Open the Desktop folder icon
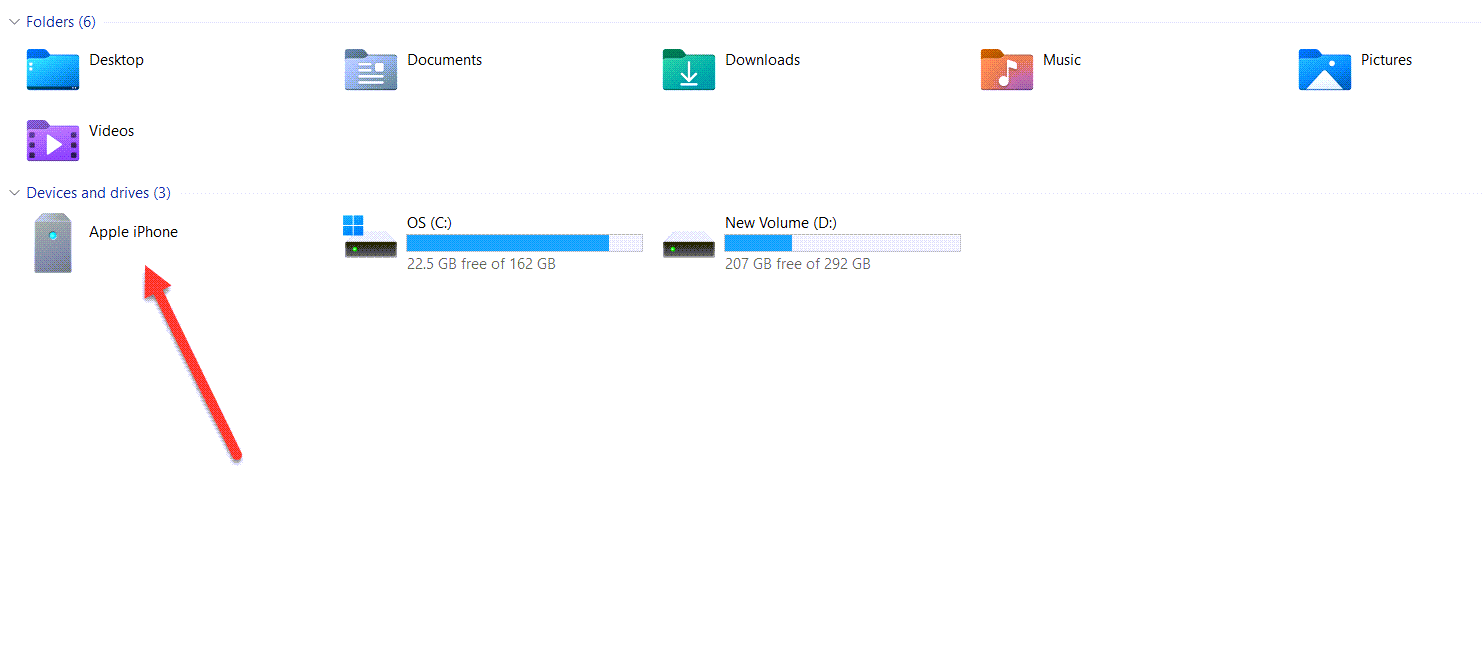The width and height of the screenshot is (1482, 656). coord(52,70)
